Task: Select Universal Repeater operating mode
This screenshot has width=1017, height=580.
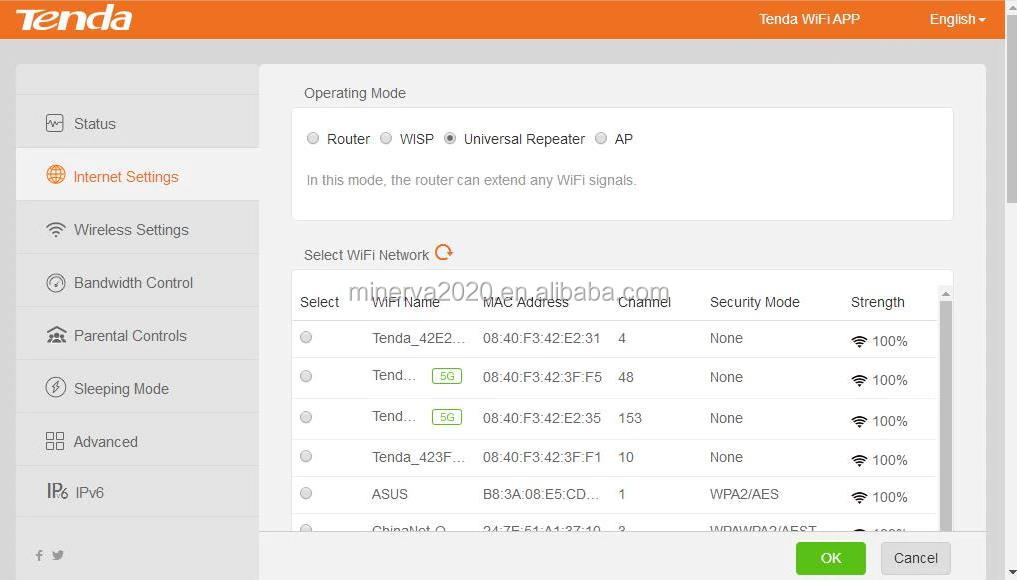Action: coord(450,138)
